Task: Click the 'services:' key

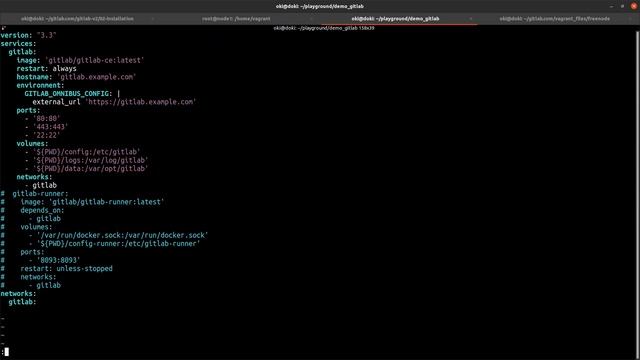Action: [x=18, y=44]
